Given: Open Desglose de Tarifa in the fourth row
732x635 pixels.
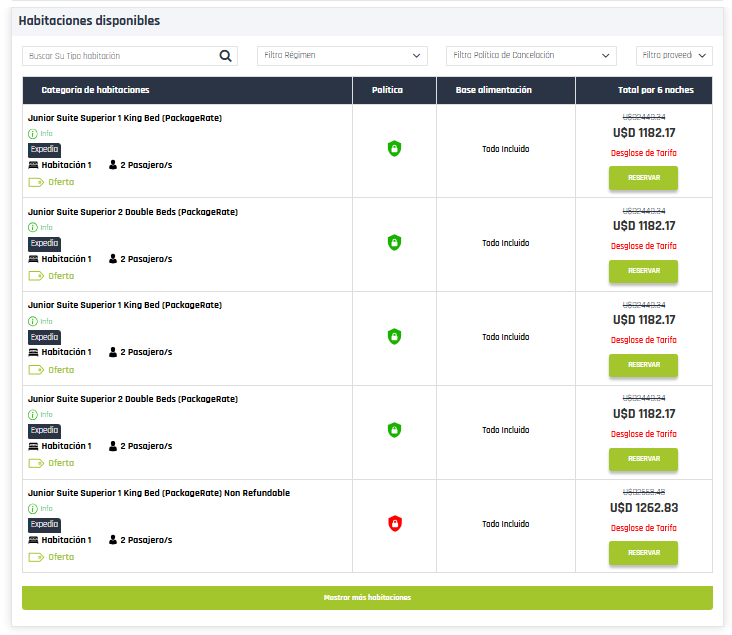Looking at the screenshot, I should [644, 434].
